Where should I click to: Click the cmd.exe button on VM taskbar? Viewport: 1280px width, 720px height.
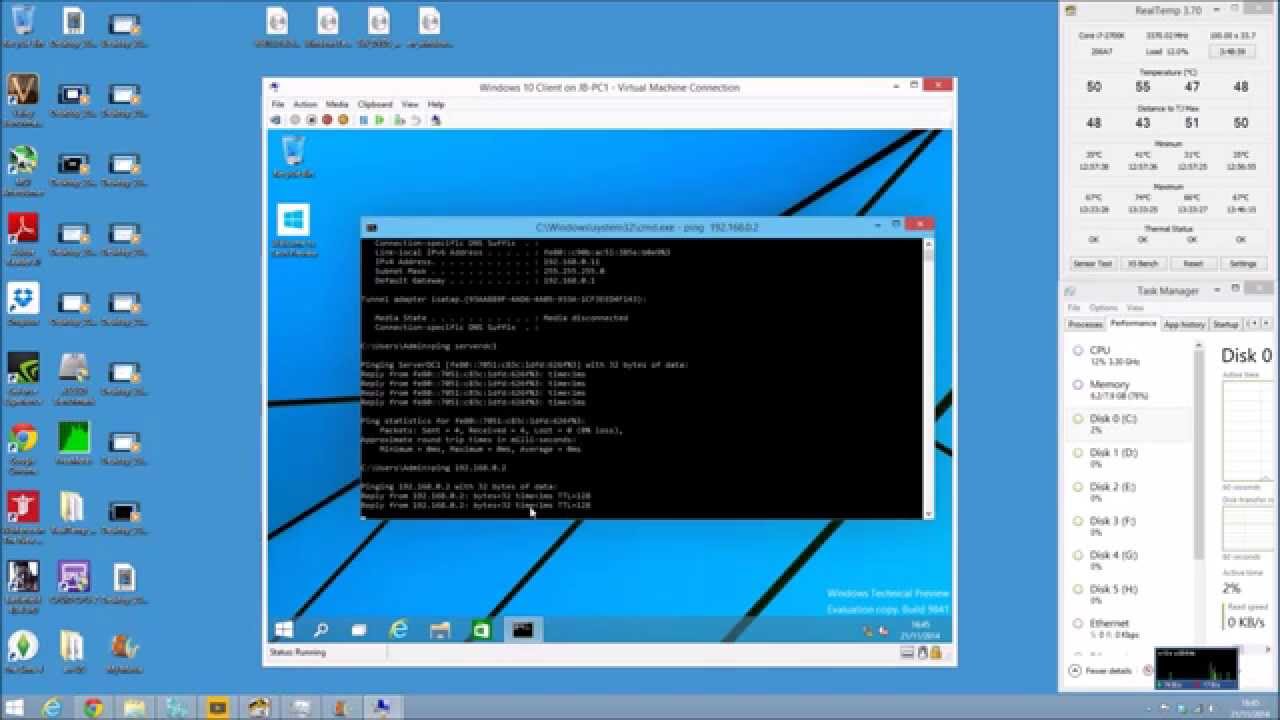click(x=522, y=630)
